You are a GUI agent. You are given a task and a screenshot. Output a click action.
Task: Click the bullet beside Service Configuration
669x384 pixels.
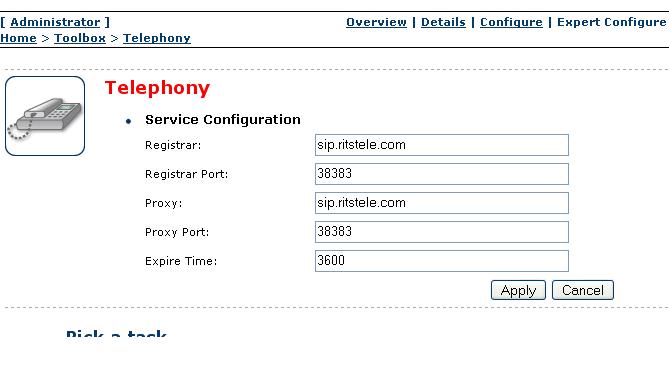[128, 121]
